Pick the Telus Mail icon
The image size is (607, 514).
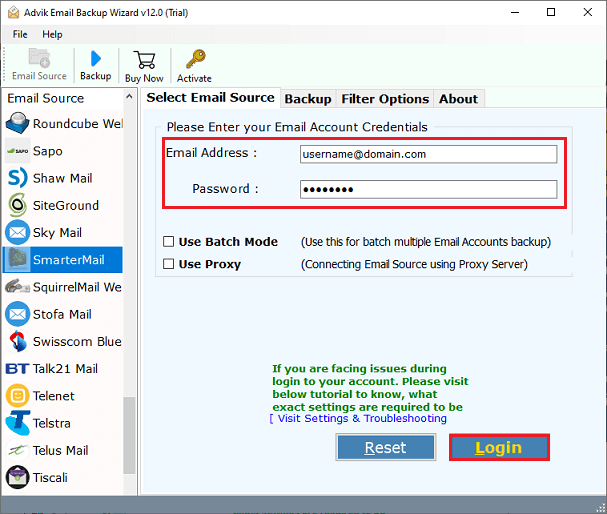[x=17, y=450]
